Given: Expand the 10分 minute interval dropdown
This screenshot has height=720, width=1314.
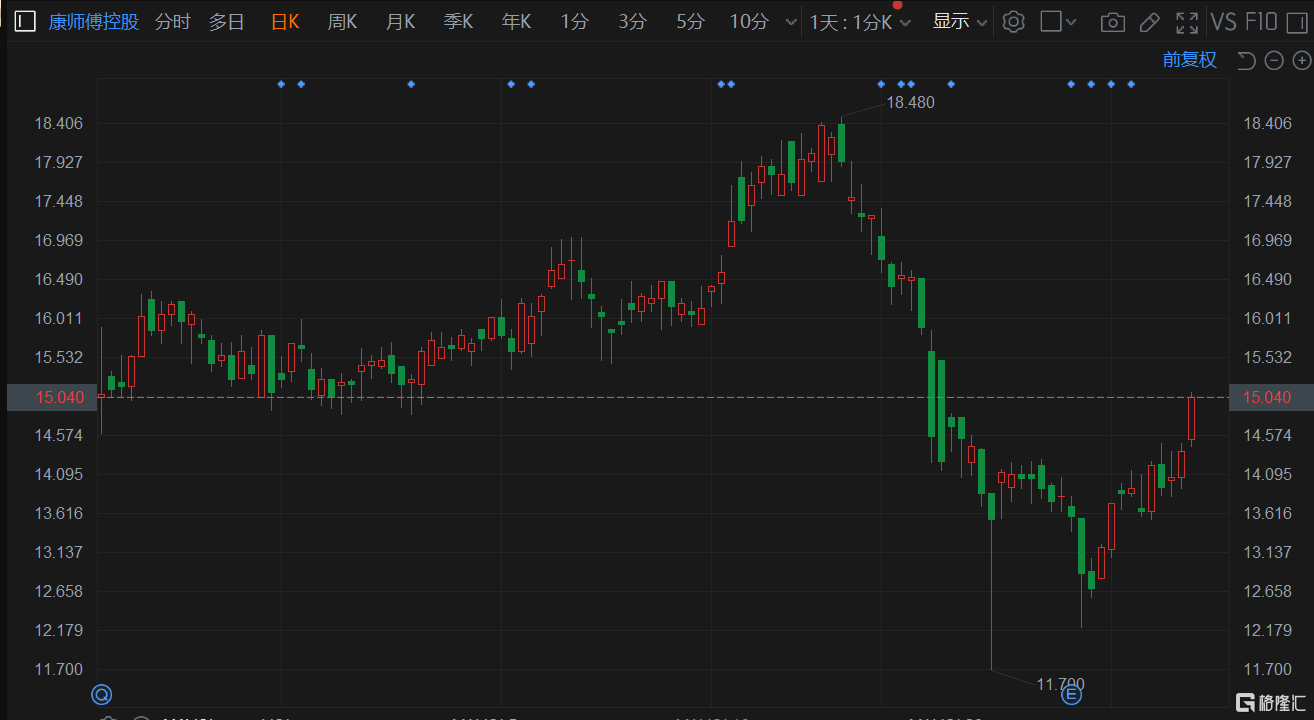Looking at the screenshot, I should click(x=791, y=22).
